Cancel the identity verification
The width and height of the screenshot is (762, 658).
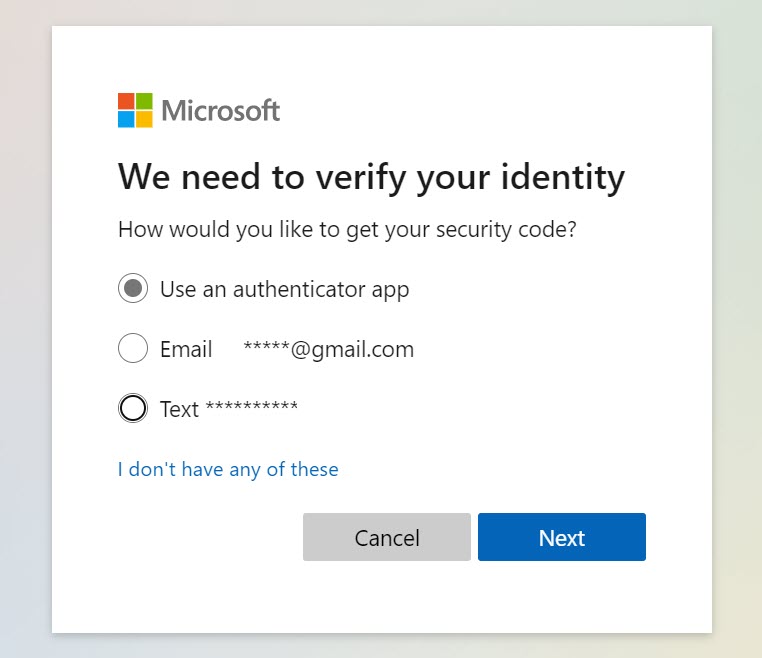[387, 537]
